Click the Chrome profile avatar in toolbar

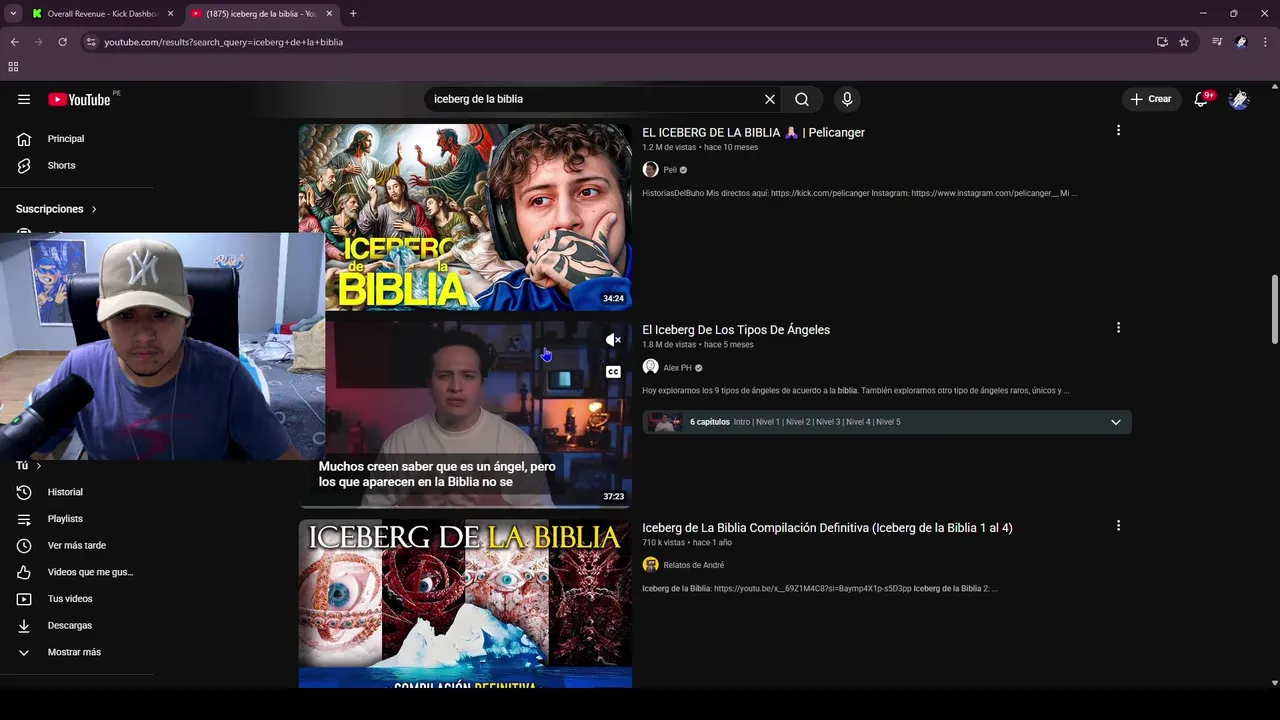[x=1241, y=42]
